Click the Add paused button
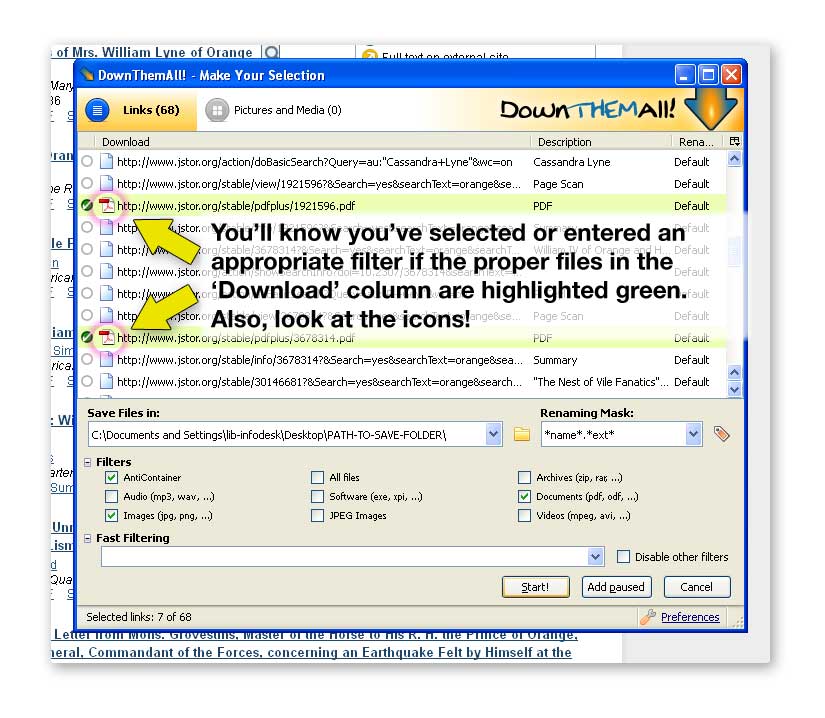Viewport: 825px width, 718px height. pos(616,587)
